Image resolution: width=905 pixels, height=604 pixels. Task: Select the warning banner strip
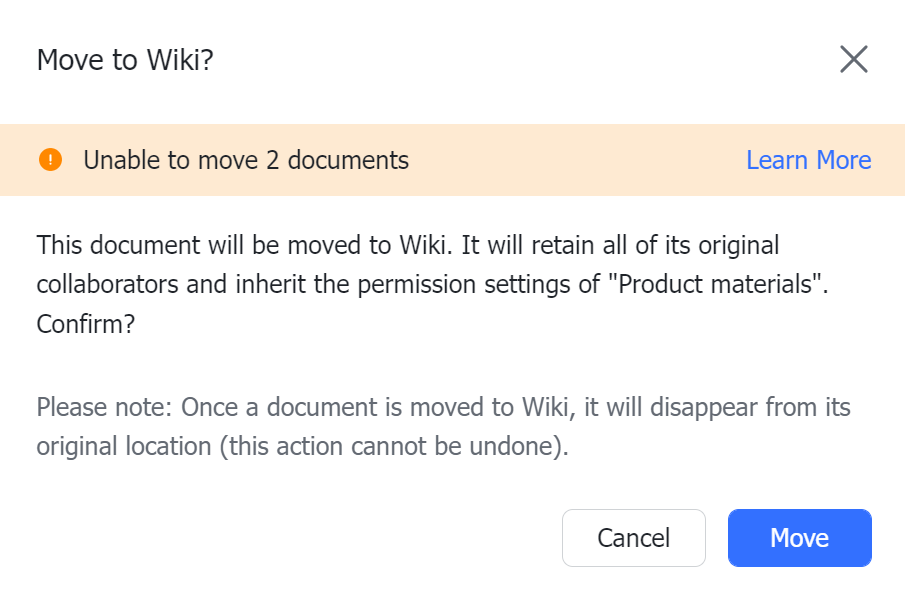point(452,160)
